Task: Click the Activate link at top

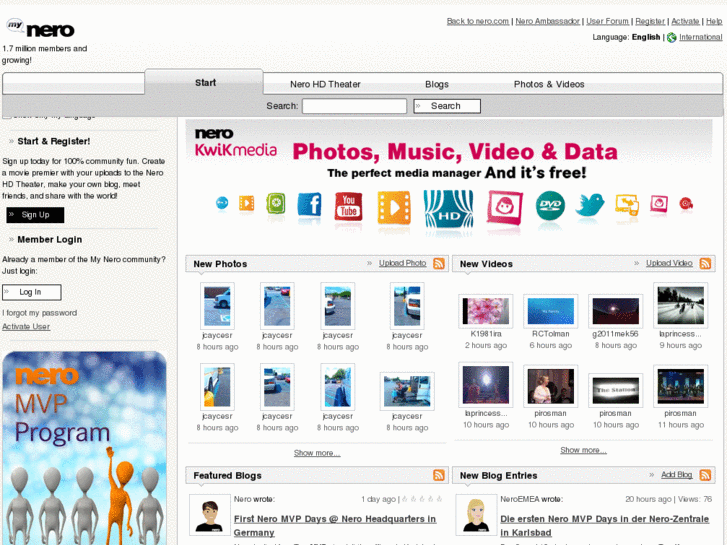Action: point(685,21)
